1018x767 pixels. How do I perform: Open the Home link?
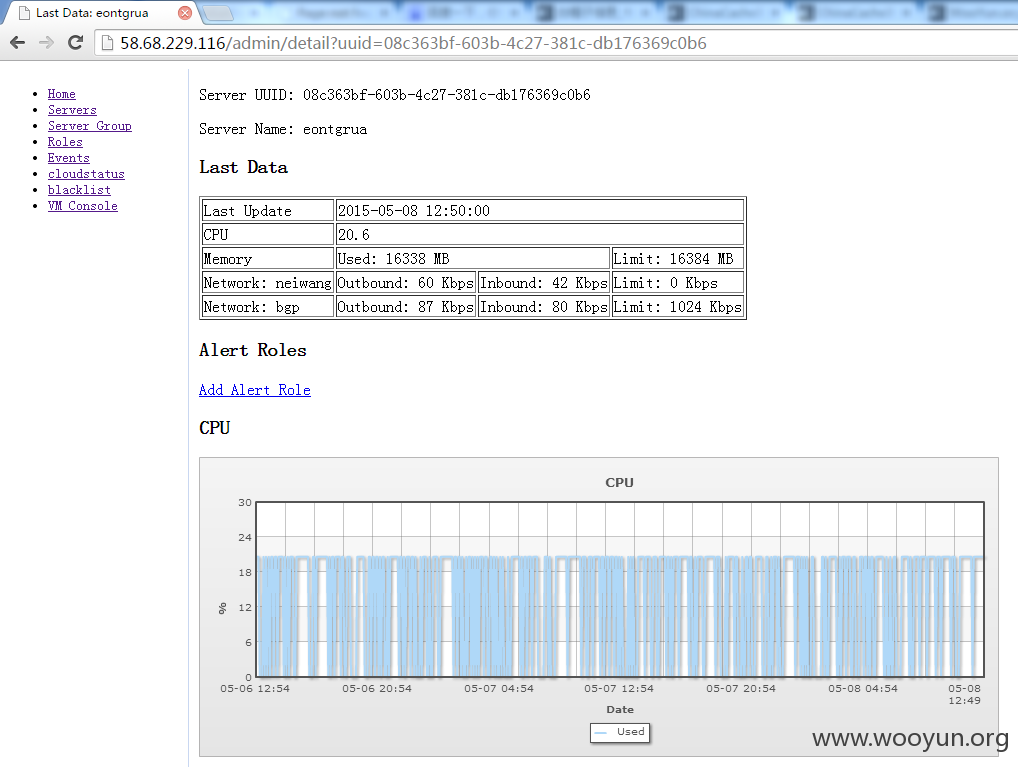pos(62,94)
